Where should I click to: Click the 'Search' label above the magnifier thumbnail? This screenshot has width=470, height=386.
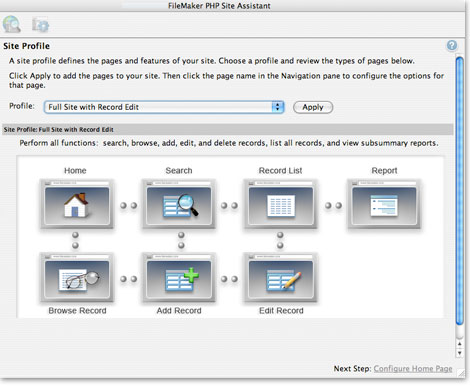pos(179,170)
